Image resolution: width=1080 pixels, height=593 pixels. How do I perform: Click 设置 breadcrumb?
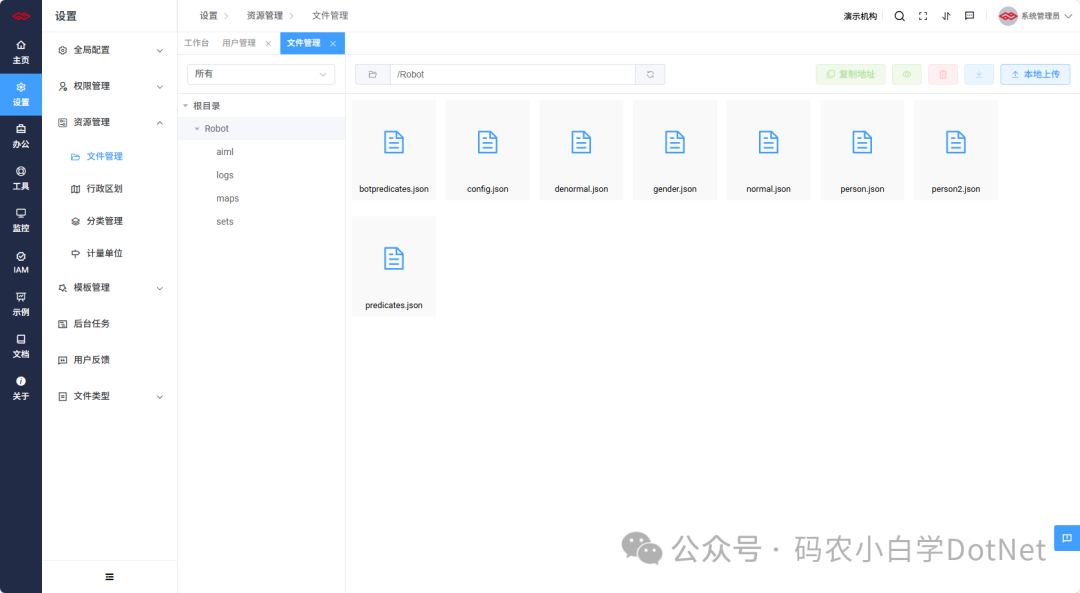click(x=208, y=16)
